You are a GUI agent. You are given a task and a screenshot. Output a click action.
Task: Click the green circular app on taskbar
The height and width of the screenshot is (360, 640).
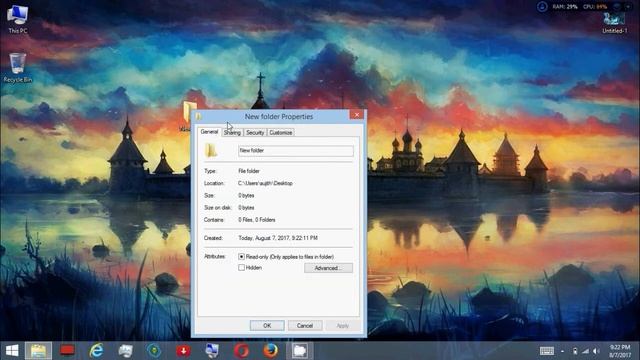[x=154, y=351]
